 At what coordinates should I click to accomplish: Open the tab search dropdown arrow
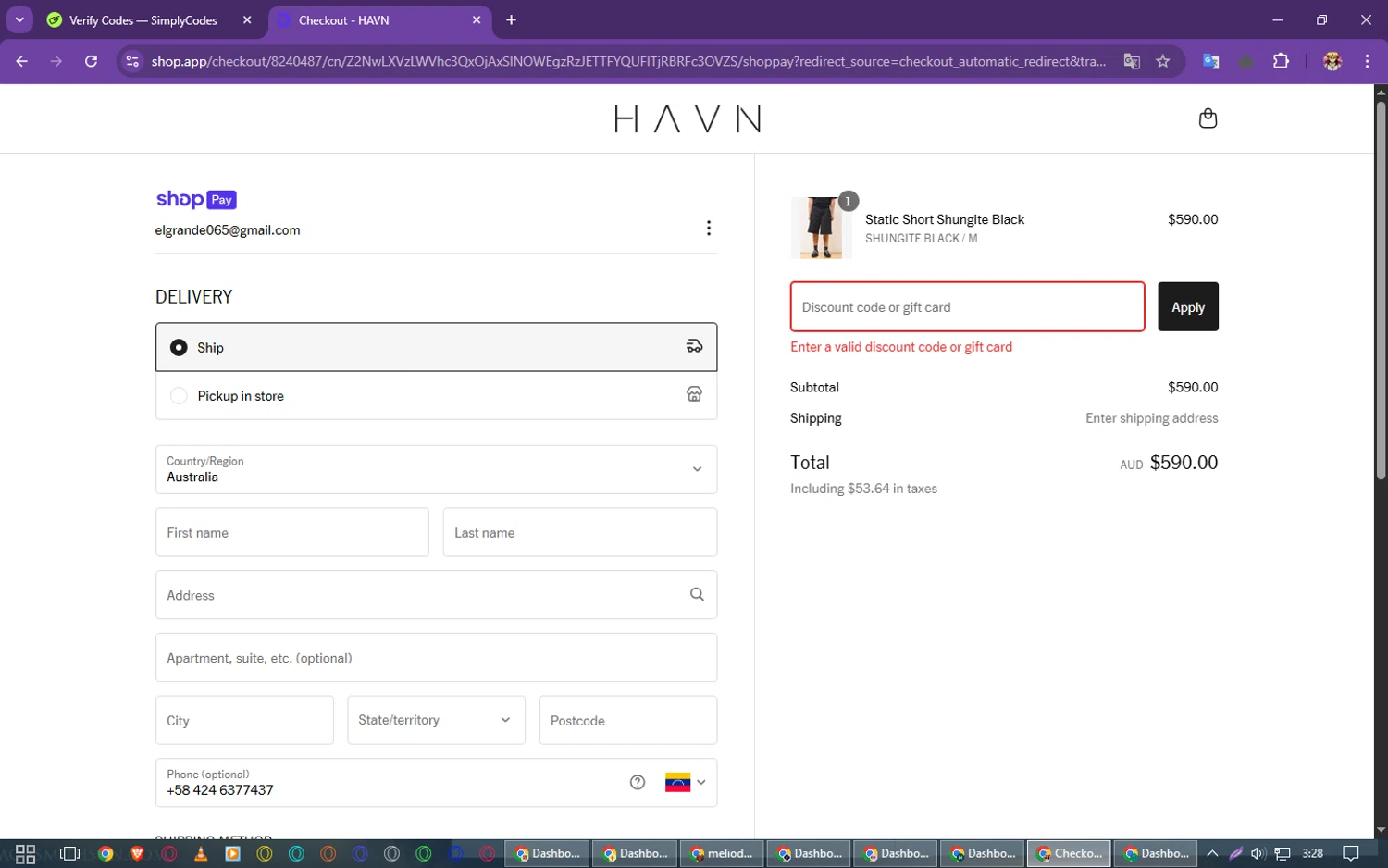[19, 19]
